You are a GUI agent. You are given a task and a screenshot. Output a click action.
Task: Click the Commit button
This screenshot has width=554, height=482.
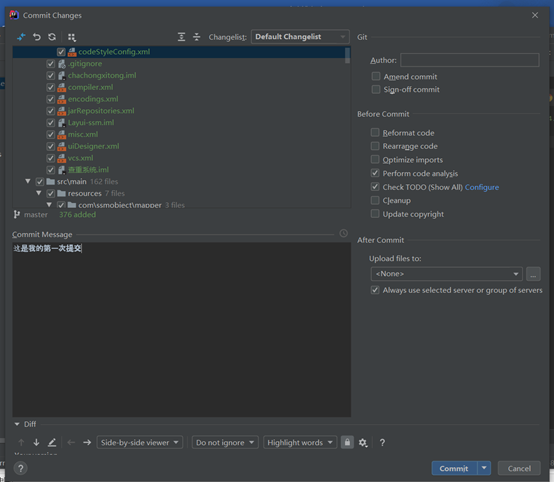click(454, 468)
